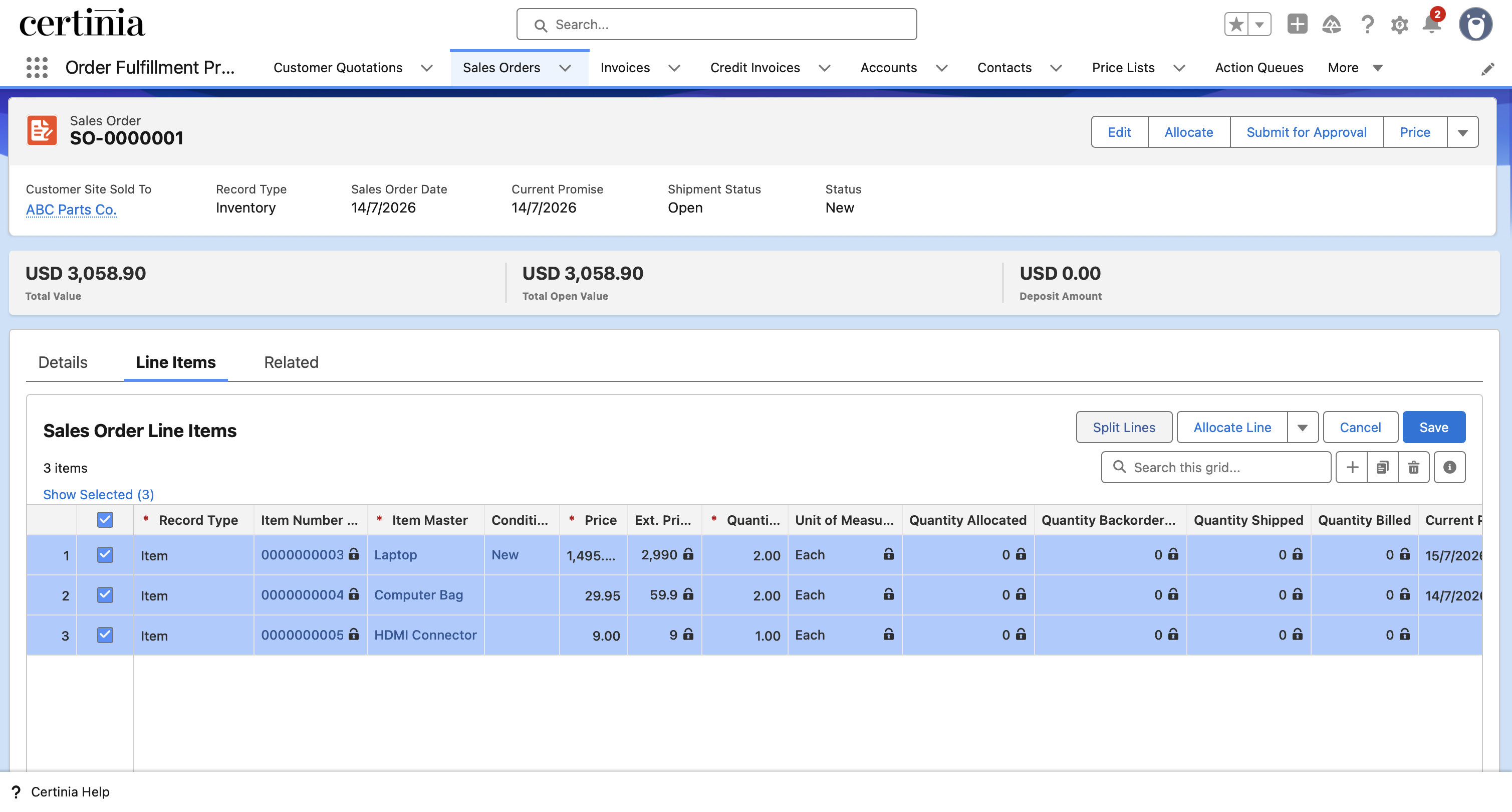Open the Setup gear icon

[x=1399, y=25]
